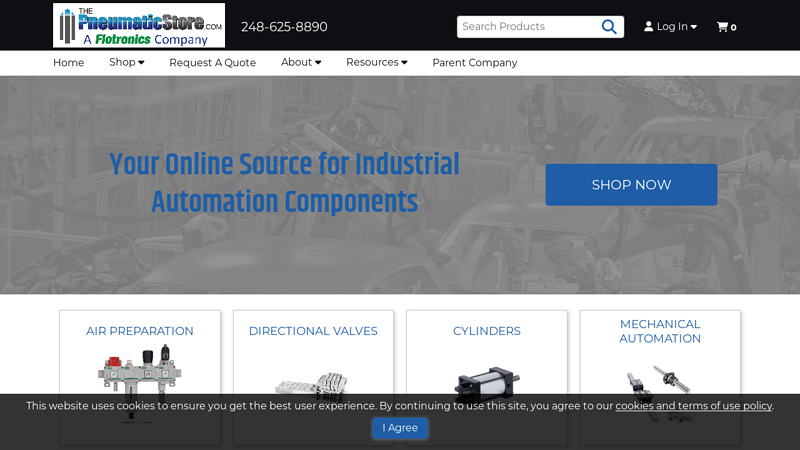Open cookies and terms of use policy
This screenshot has height=450, width=800.
694,406
